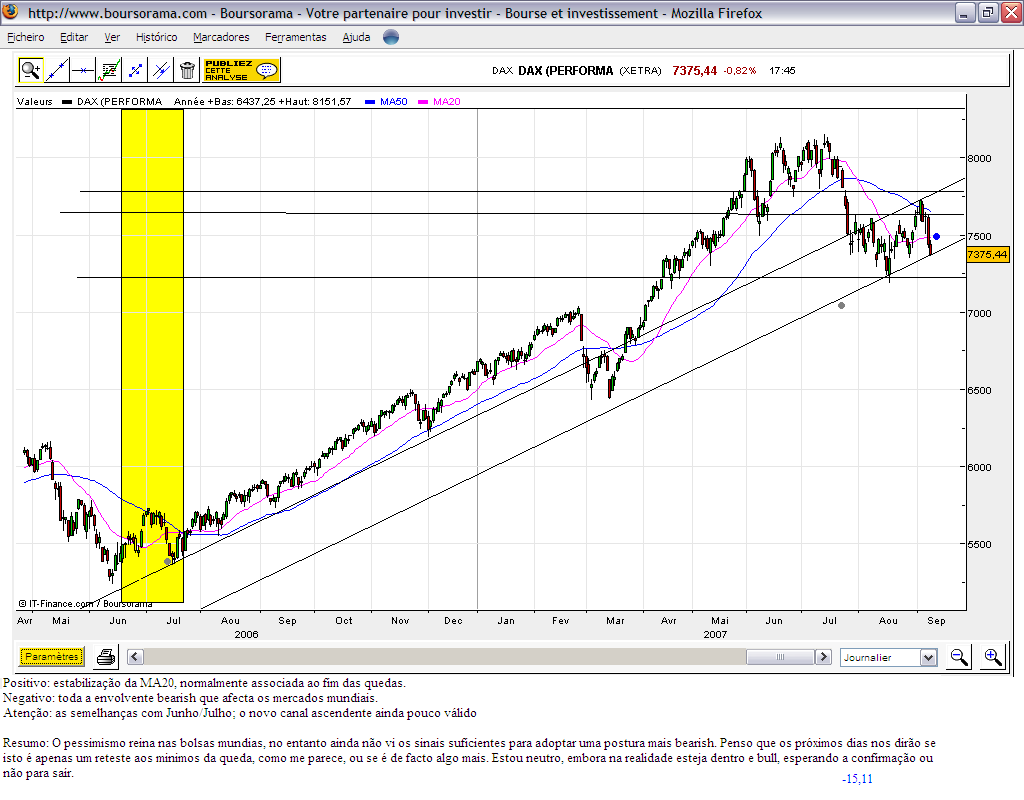1024x800 pixels.
Task: Open the chart indicators tool
Action: pyautogui.click(x=109, y=70)
